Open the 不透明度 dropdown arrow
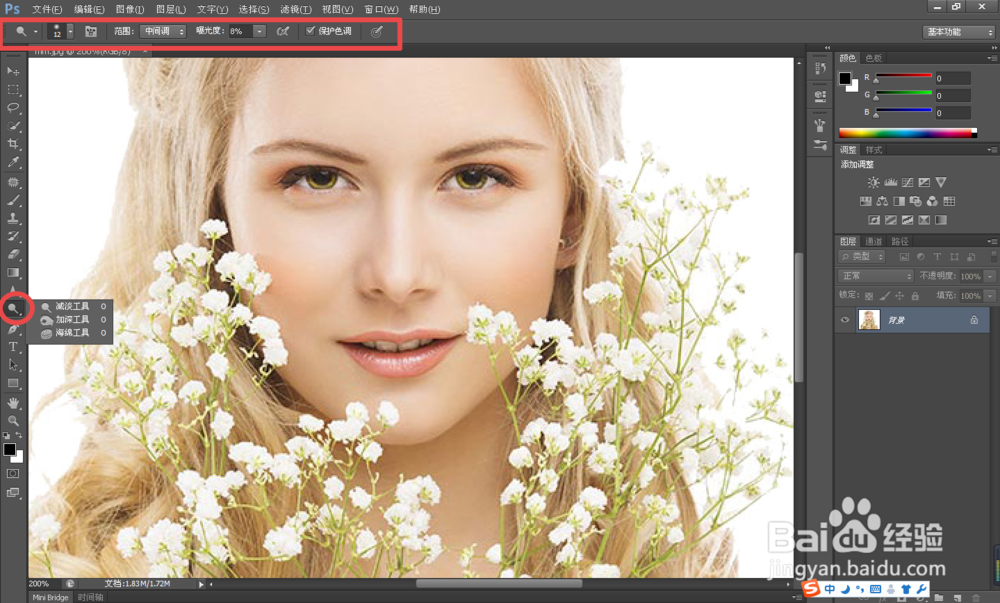The image size is (1000, 603). [x=990, y=277]
